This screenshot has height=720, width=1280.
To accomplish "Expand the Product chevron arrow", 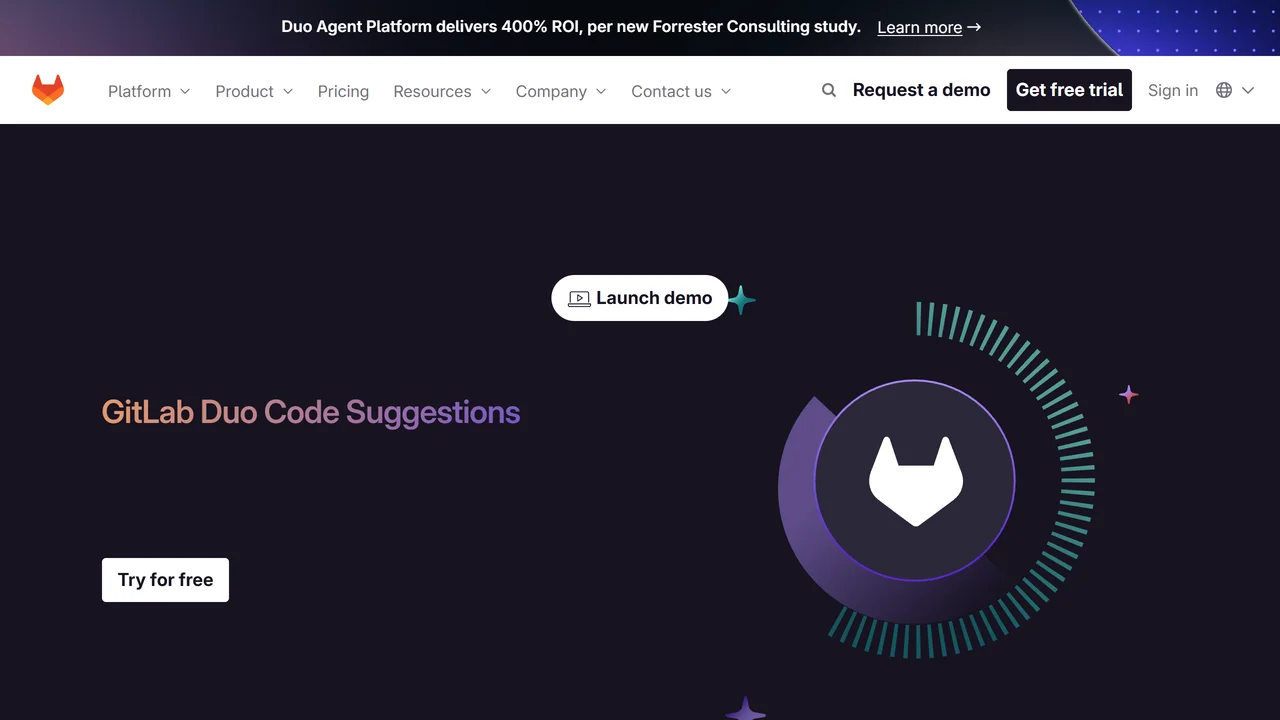I will click(288, 91).
